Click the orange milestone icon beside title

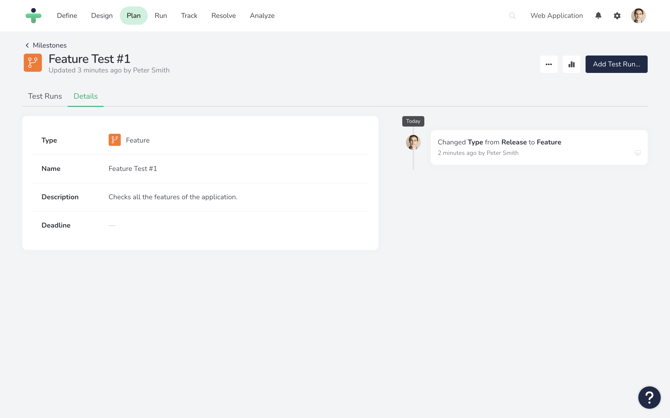coord(33,63)
